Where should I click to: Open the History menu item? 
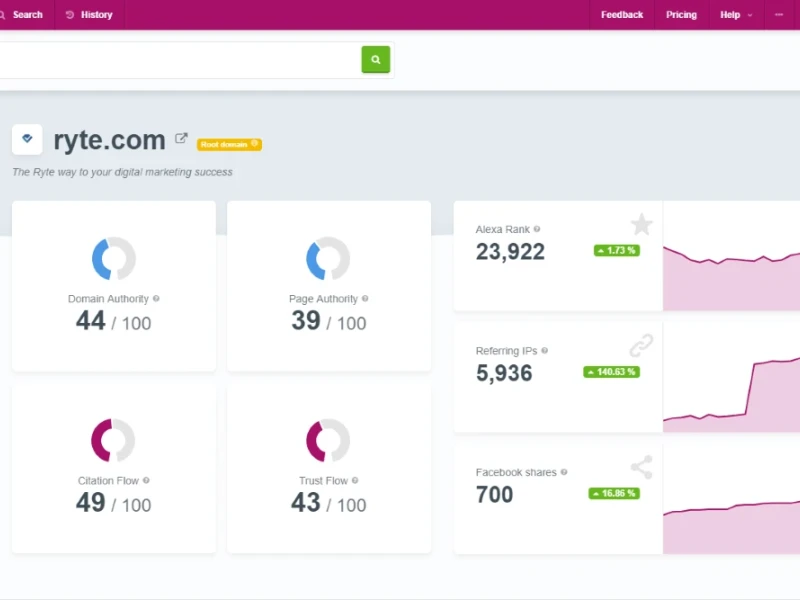[x=89, y=15]
